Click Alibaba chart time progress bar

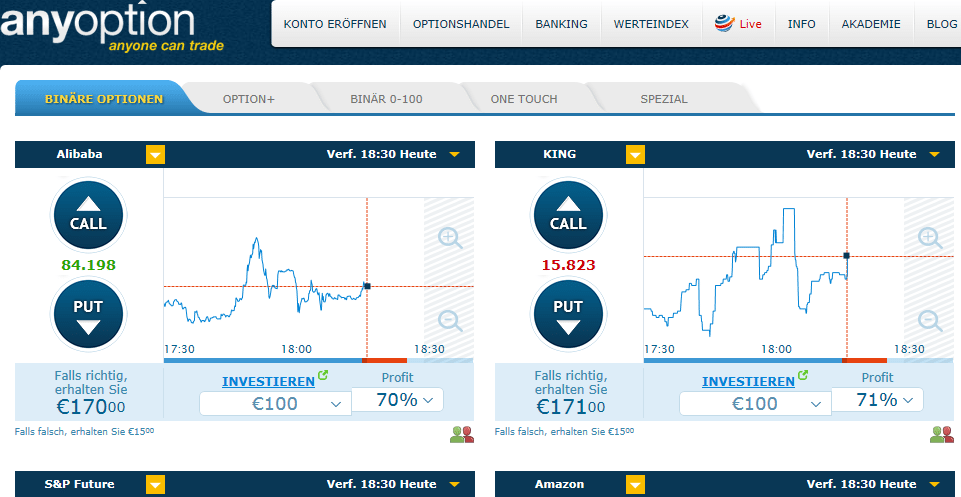319,360
